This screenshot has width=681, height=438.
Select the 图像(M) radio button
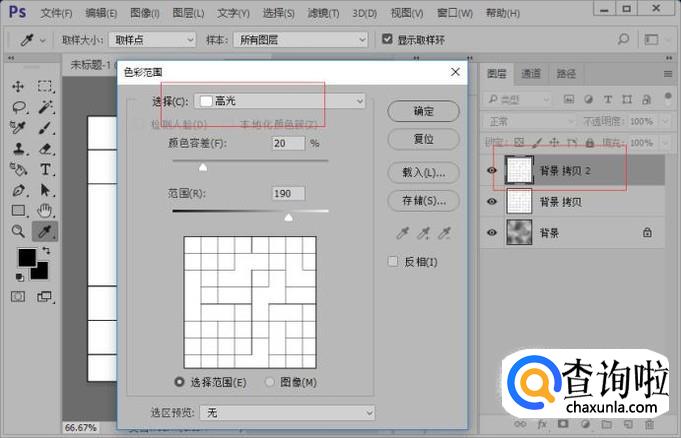tap(270, 382)
